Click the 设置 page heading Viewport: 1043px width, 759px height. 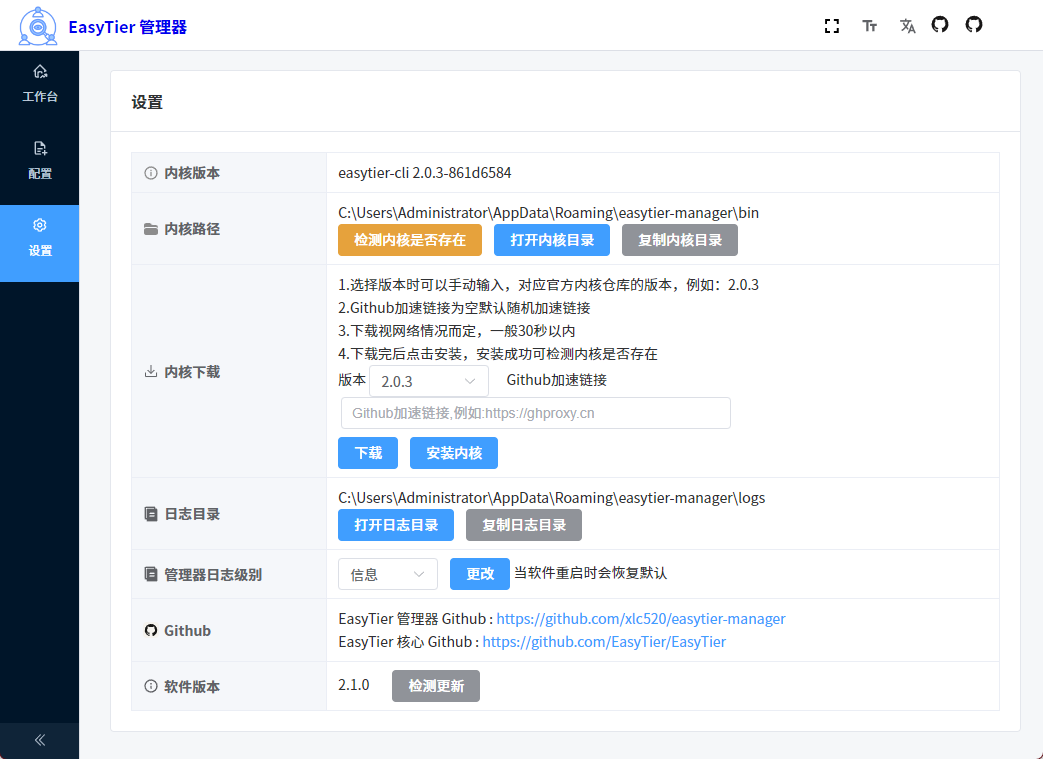tap(147, 102)
